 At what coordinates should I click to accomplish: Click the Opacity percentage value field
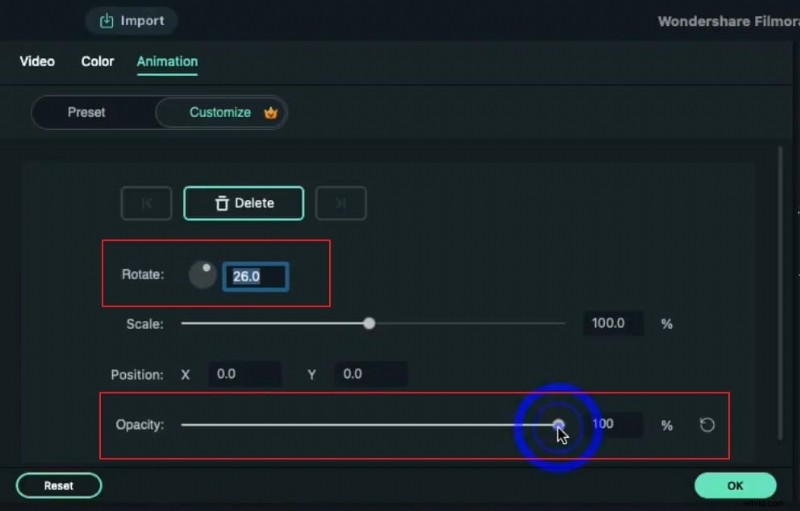(614, 425)
